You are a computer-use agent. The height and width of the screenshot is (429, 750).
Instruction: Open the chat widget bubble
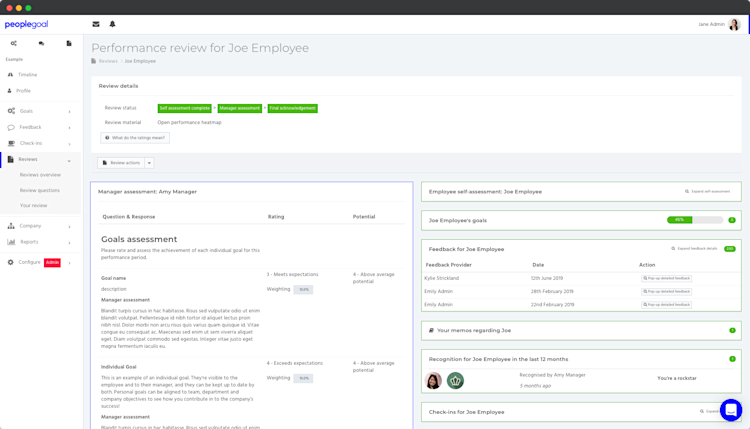click(x=731, y=410)
